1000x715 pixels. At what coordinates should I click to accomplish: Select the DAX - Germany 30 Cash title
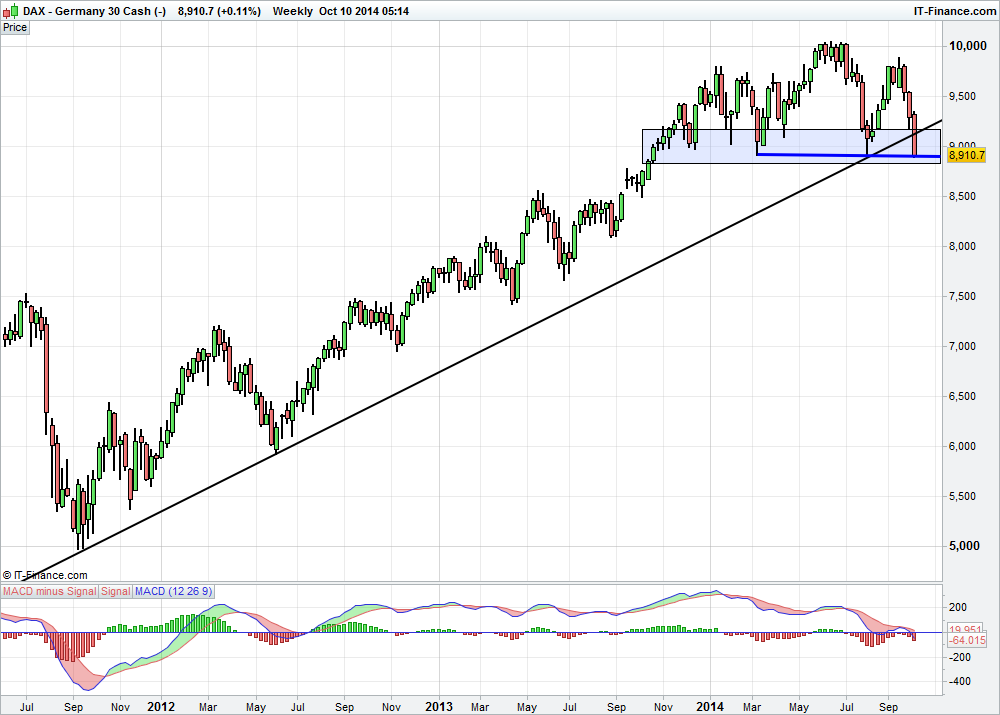pos(94,11)
